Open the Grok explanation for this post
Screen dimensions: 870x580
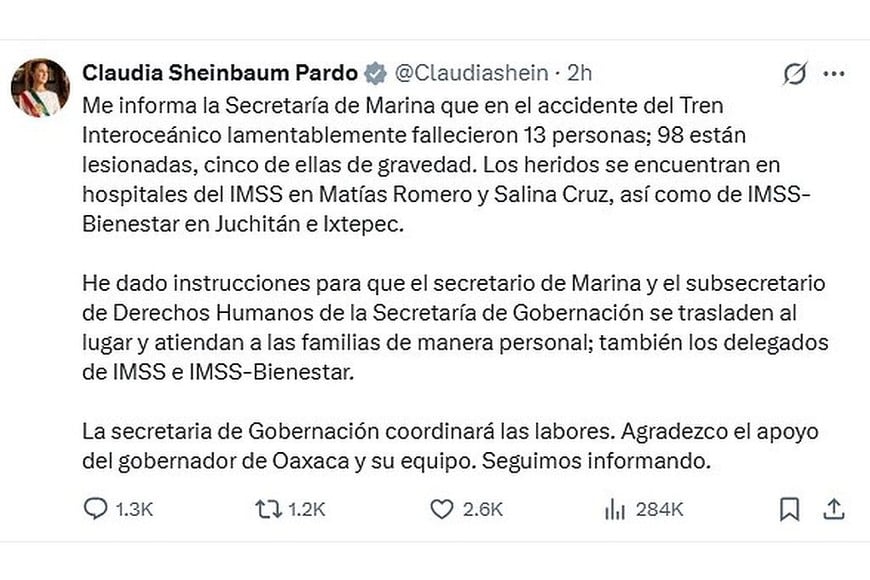click(x=794, y=72)
